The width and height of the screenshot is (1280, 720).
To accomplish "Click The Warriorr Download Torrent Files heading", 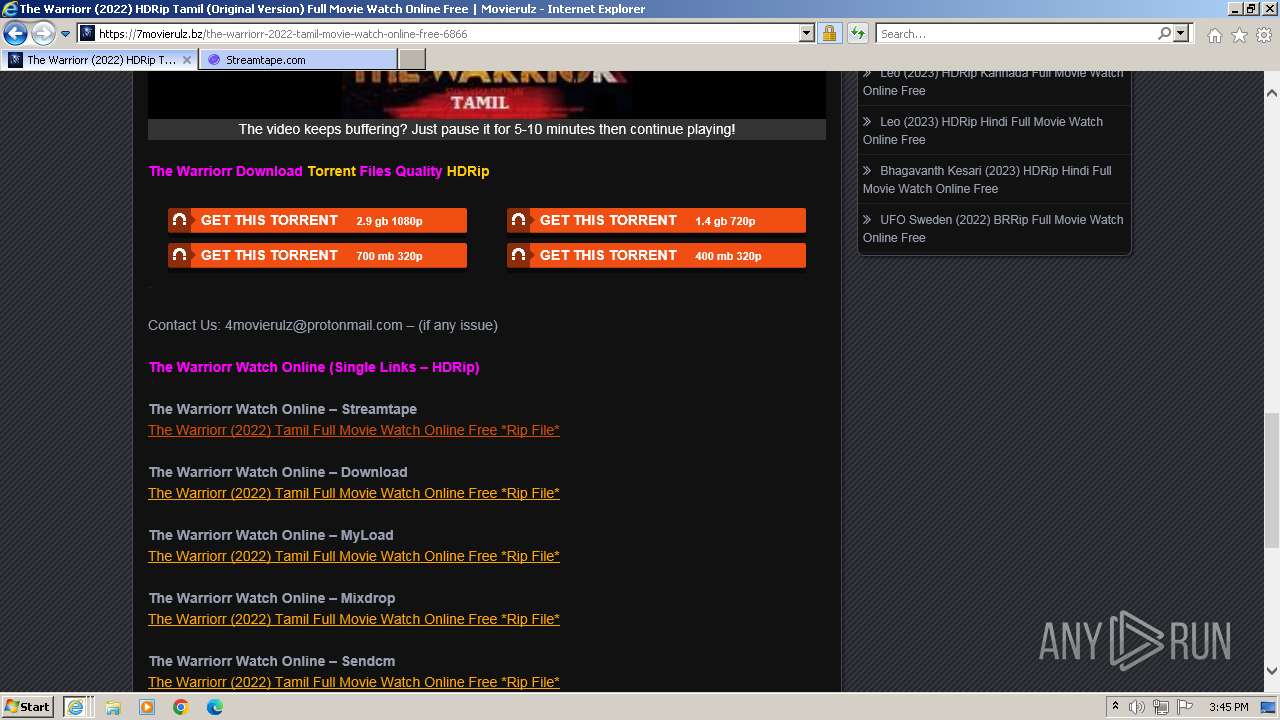I will (x=319, y=171).
